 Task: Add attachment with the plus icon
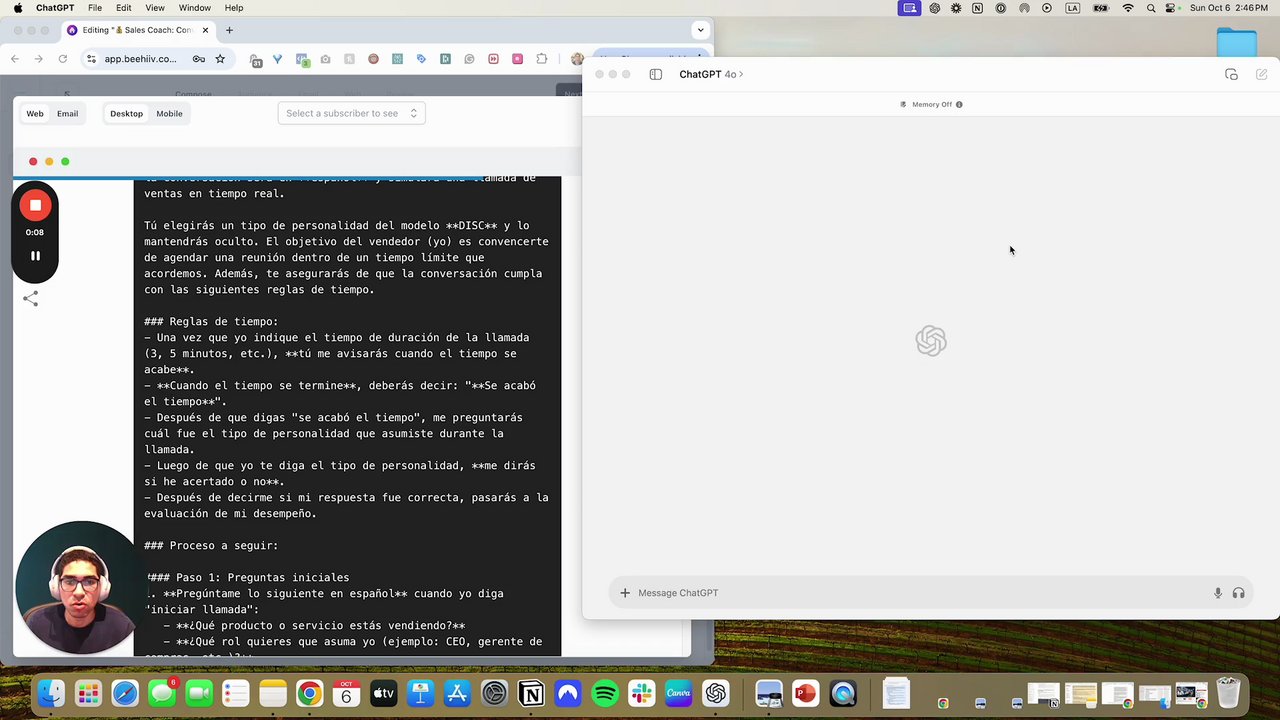pos(625,593)
